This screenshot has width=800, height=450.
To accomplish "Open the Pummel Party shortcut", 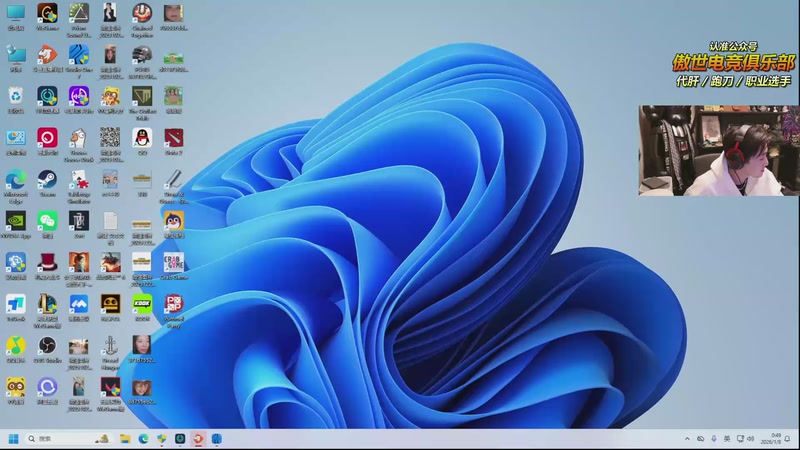I will tap(173, 304).
